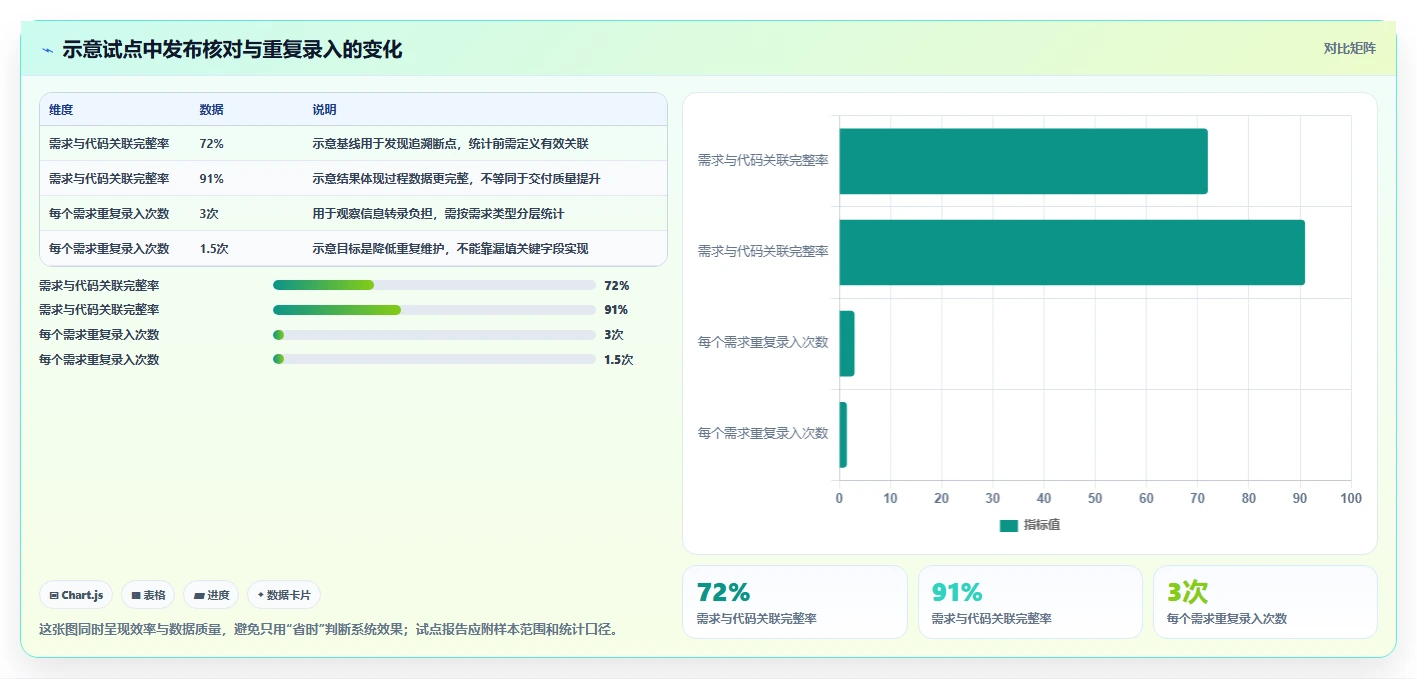Click the 指标值 legend text
This screenshot has width=1417, height=679.
tap(1041, 525)
